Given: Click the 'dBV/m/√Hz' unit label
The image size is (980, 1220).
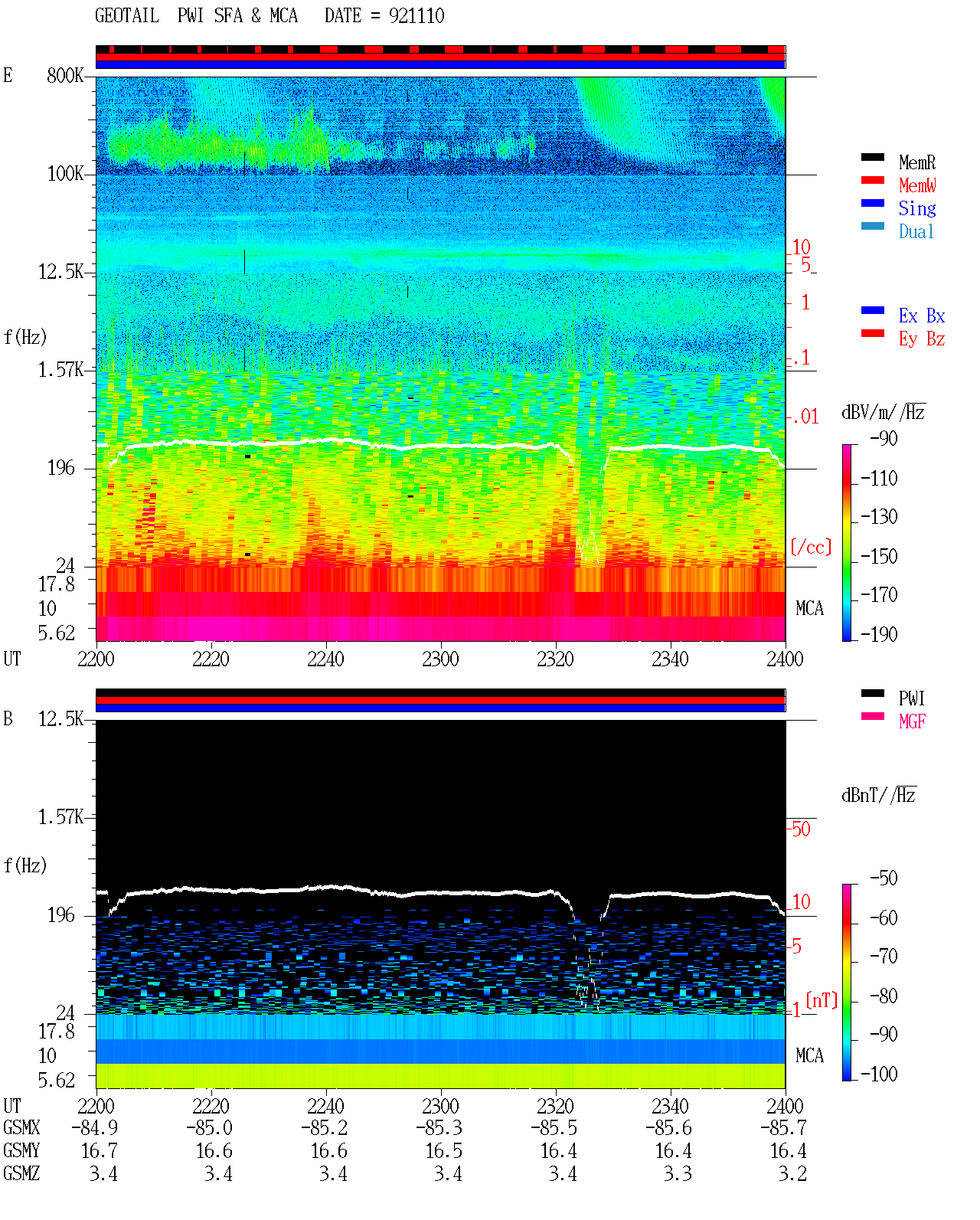Looking at the screenshot, I should tap(884, 412).
